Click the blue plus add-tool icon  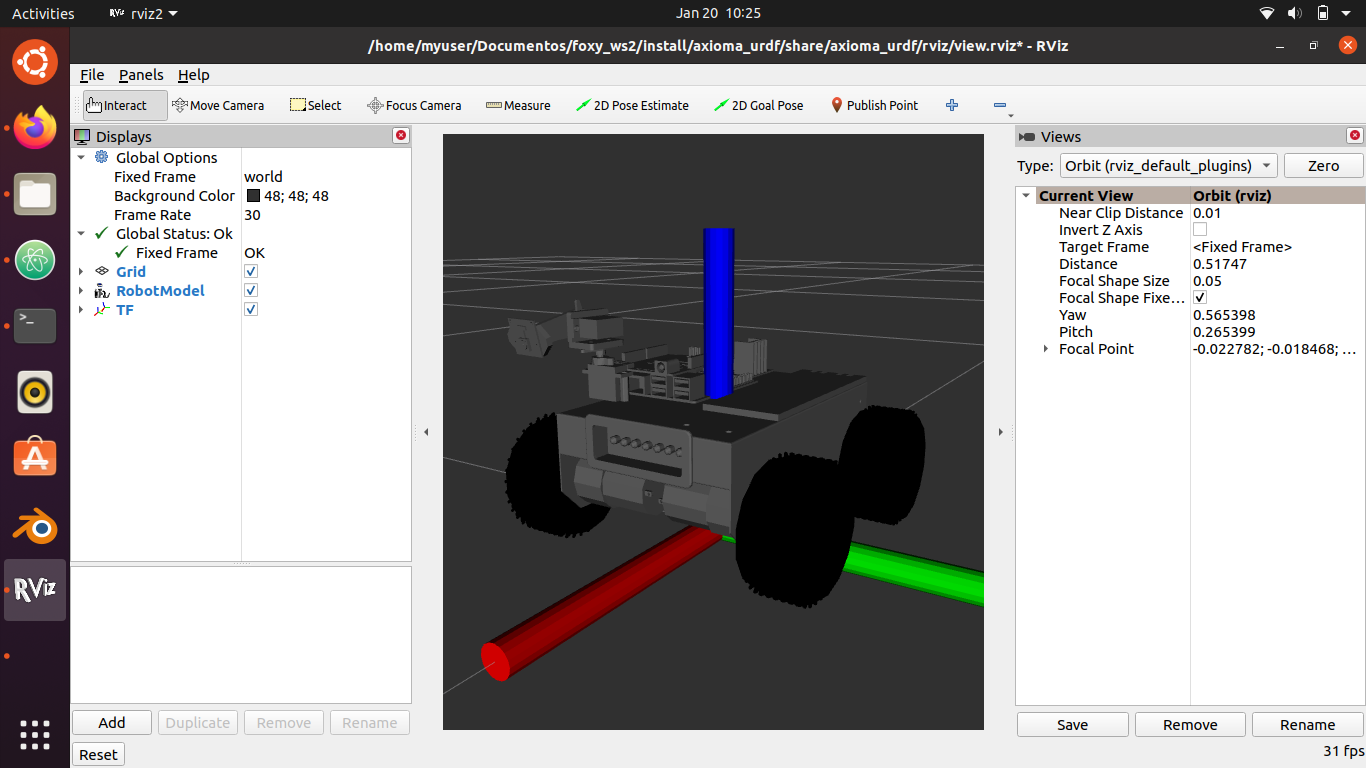[952, 105]
